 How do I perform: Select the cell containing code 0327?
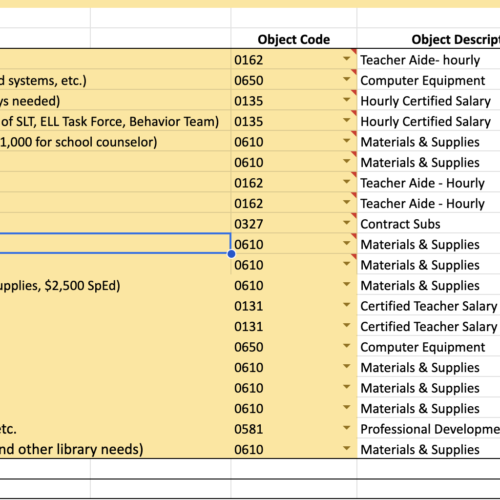coord(294,224)
